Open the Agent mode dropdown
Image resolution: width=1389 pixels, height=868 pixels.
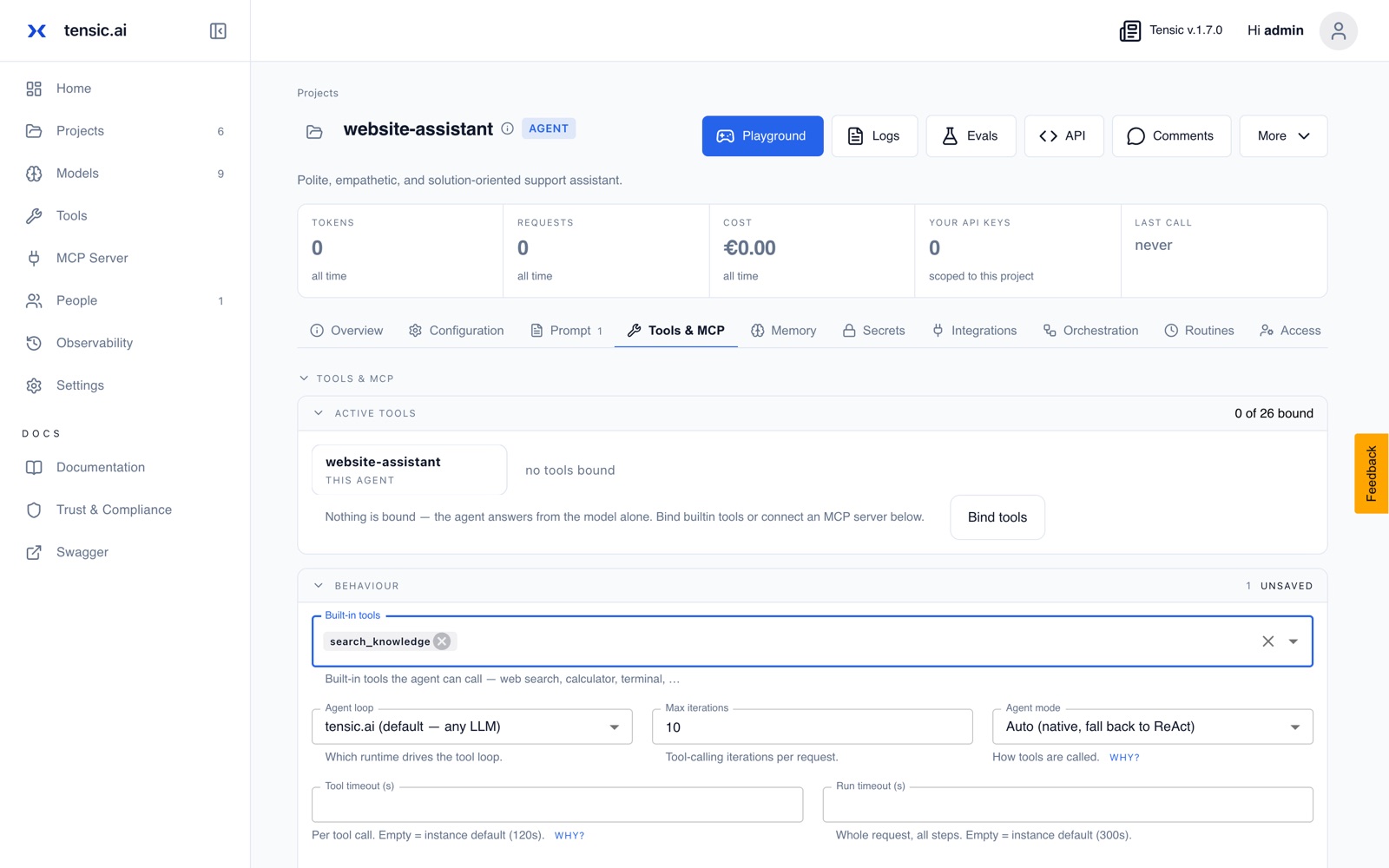click(x=1152, y=727)
